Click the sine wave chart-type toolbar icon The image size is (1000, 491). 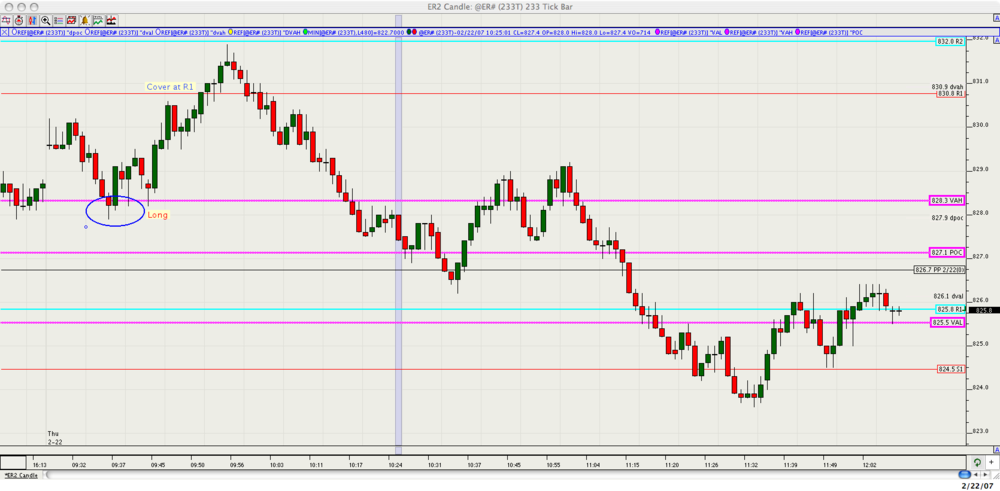[6, 20]
